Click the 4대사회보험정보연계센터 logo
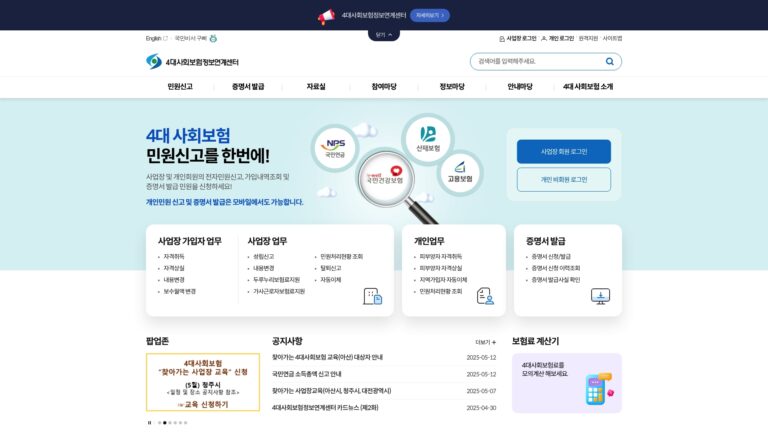Viewport: 768px width, 432px height. 192,62
